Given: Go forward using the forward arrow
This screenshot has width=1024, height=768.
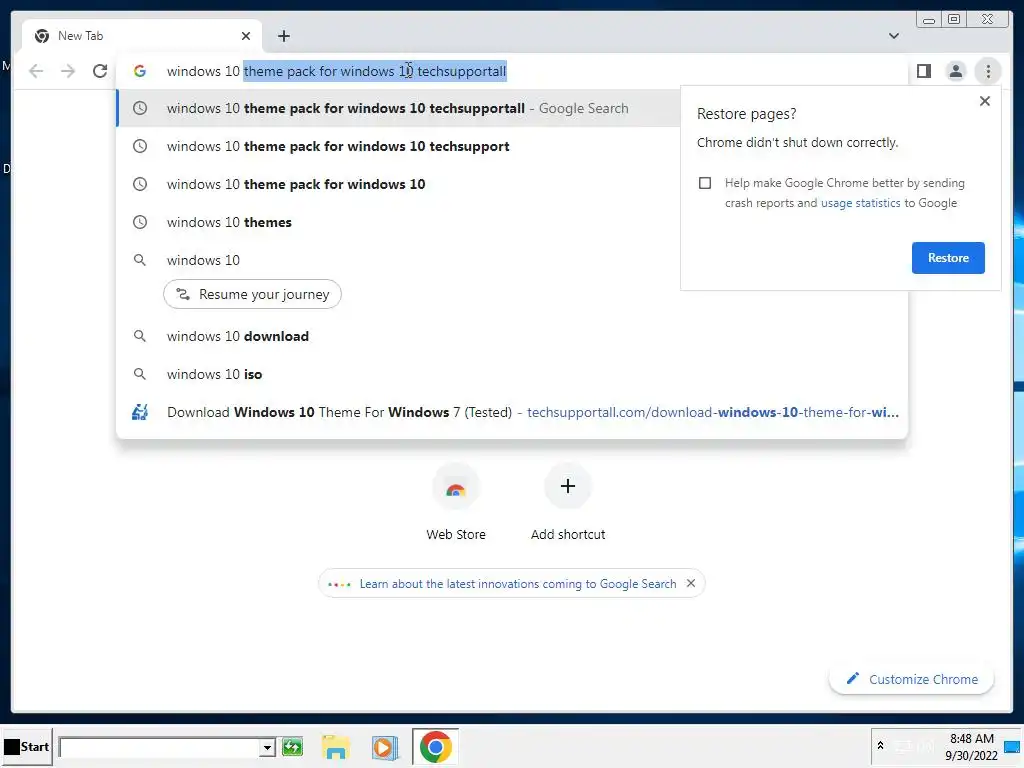Looking at the screenshot, I should (68, 71).
